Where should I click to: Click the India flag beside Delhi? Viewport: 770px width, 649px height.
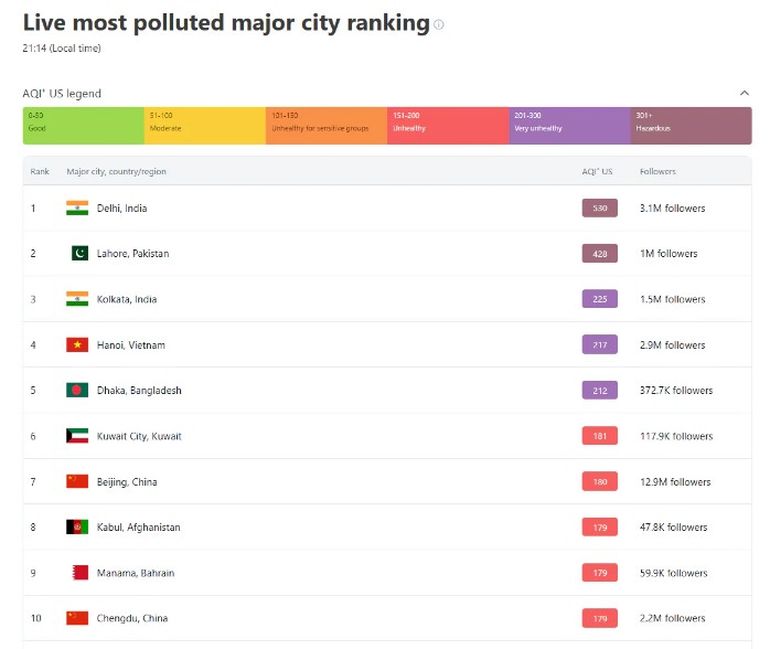point(77,208)
